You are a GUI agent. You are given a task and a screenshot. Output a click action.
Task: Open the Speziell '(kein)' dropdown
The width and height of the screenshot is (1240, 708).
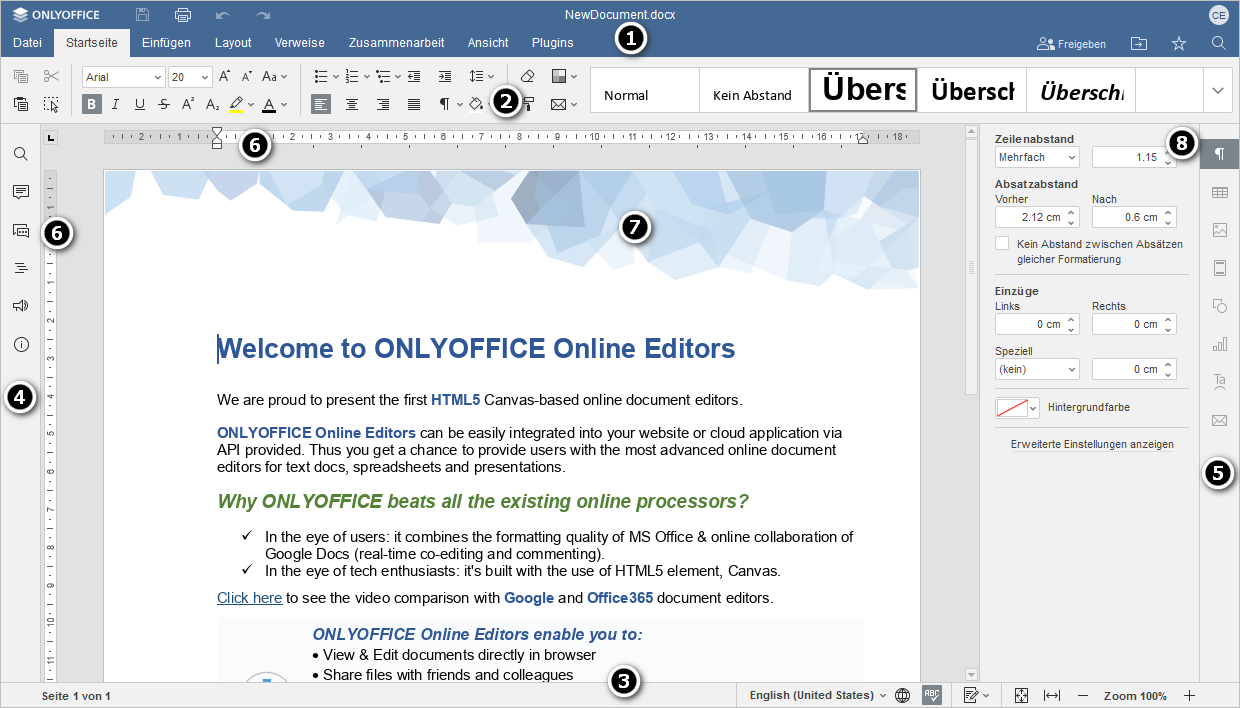(x=1037, y=369)
